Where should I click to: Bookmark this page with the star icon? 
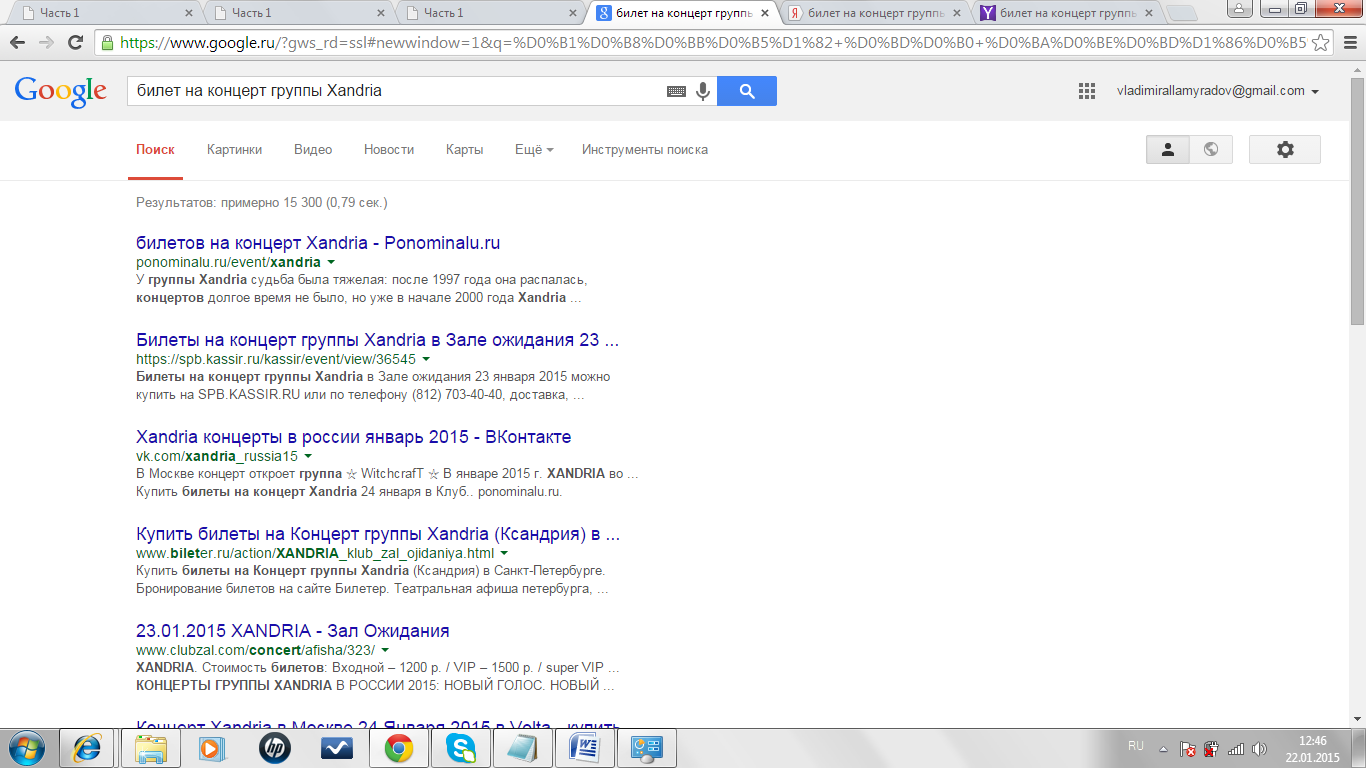click(1321, 43)
